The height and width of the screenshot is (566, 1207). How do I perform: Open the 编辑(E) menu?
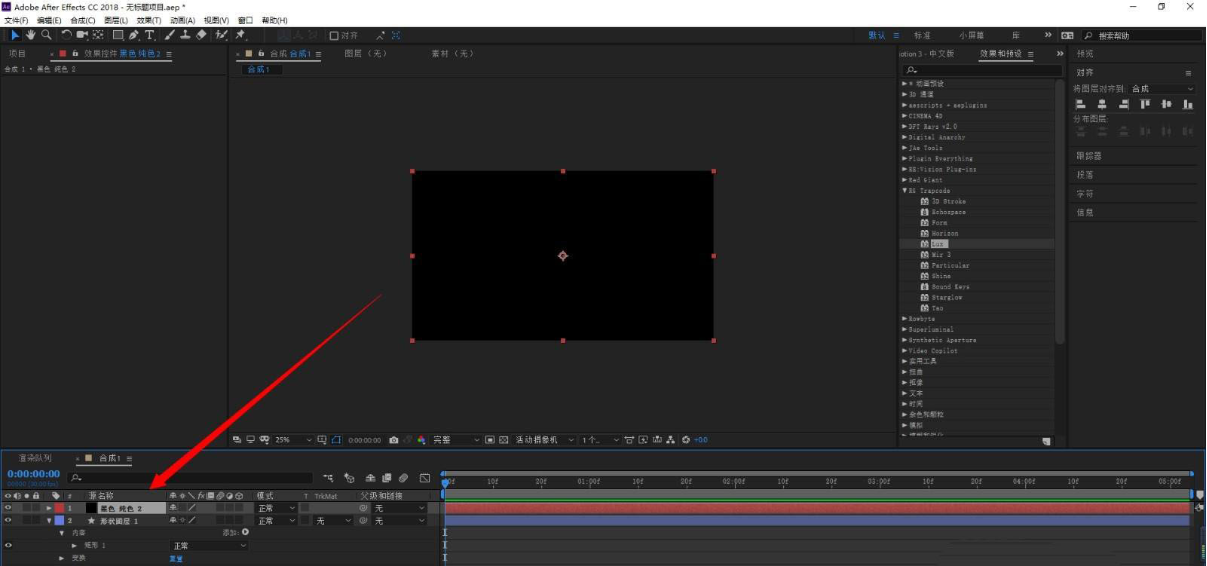coord(49,20)
